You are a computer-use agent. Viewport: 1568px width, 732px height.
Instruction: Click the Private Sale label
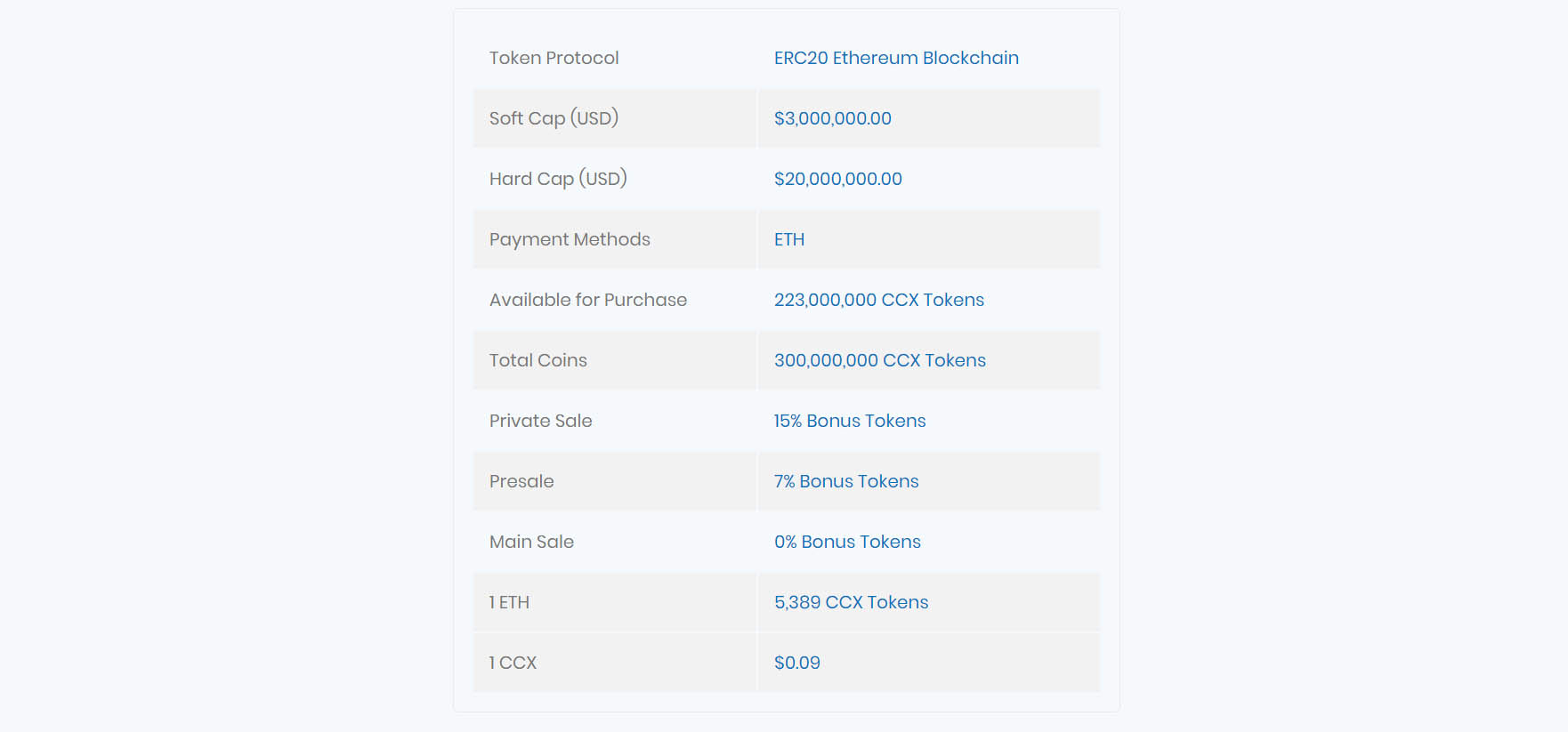click(x=541, y=421)
